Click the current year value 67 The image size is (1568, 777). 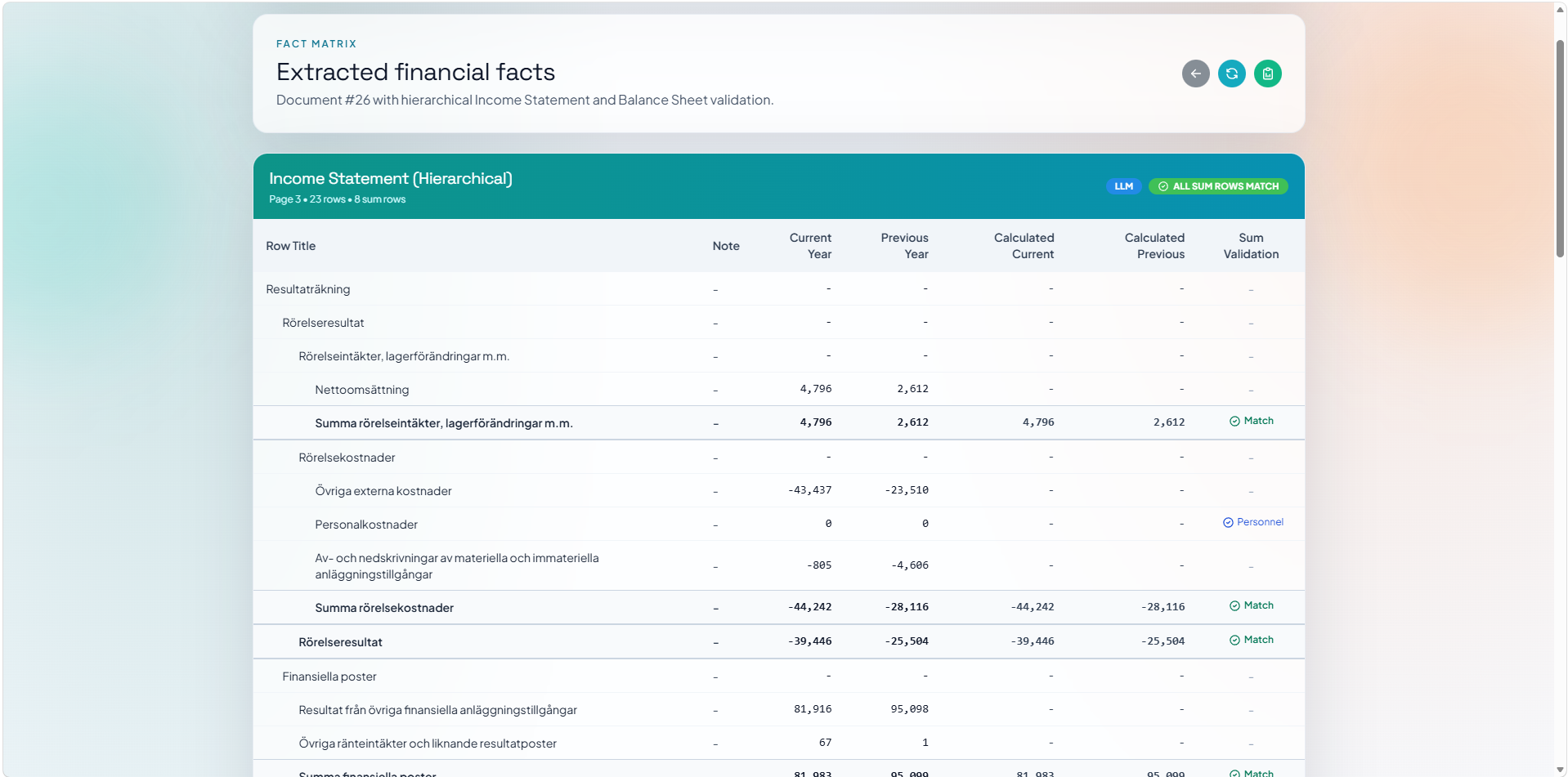(825, 743)
